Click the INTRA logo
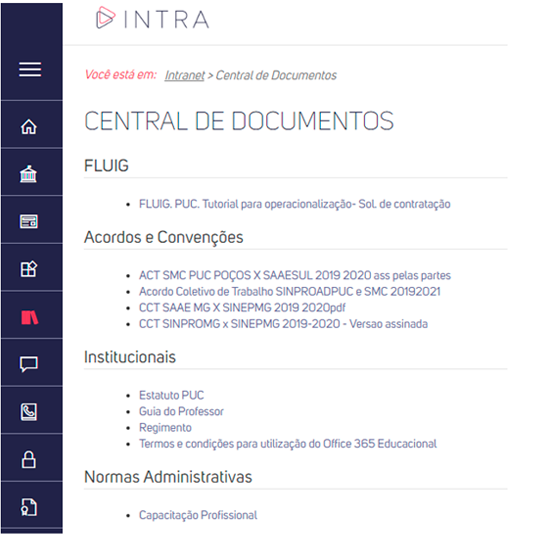Viewport: 558px width, 543px height. [x=152, y=18]
